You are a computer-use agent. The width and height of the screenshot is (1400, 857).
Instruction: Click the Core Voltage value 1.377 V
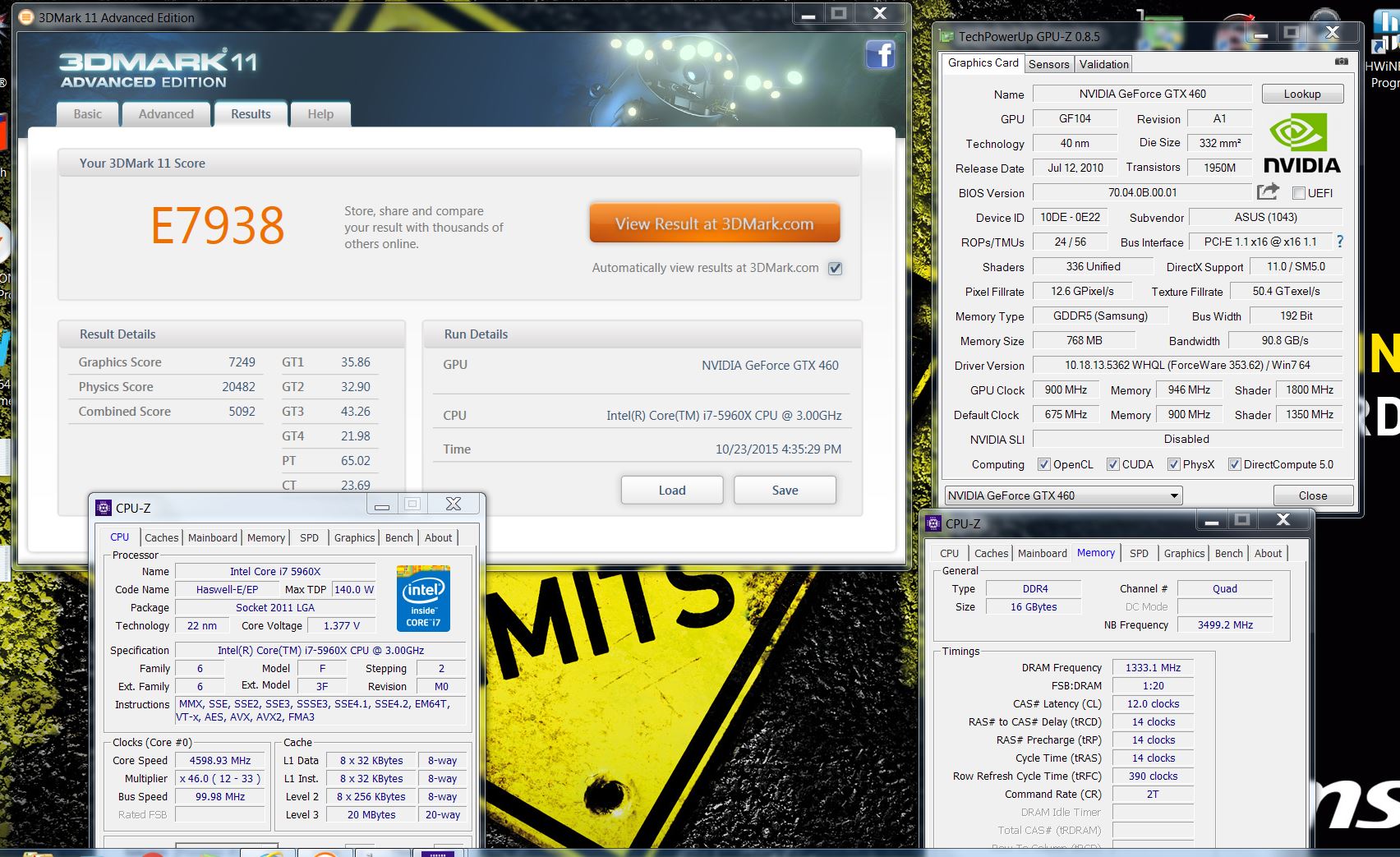coord(341,625)
